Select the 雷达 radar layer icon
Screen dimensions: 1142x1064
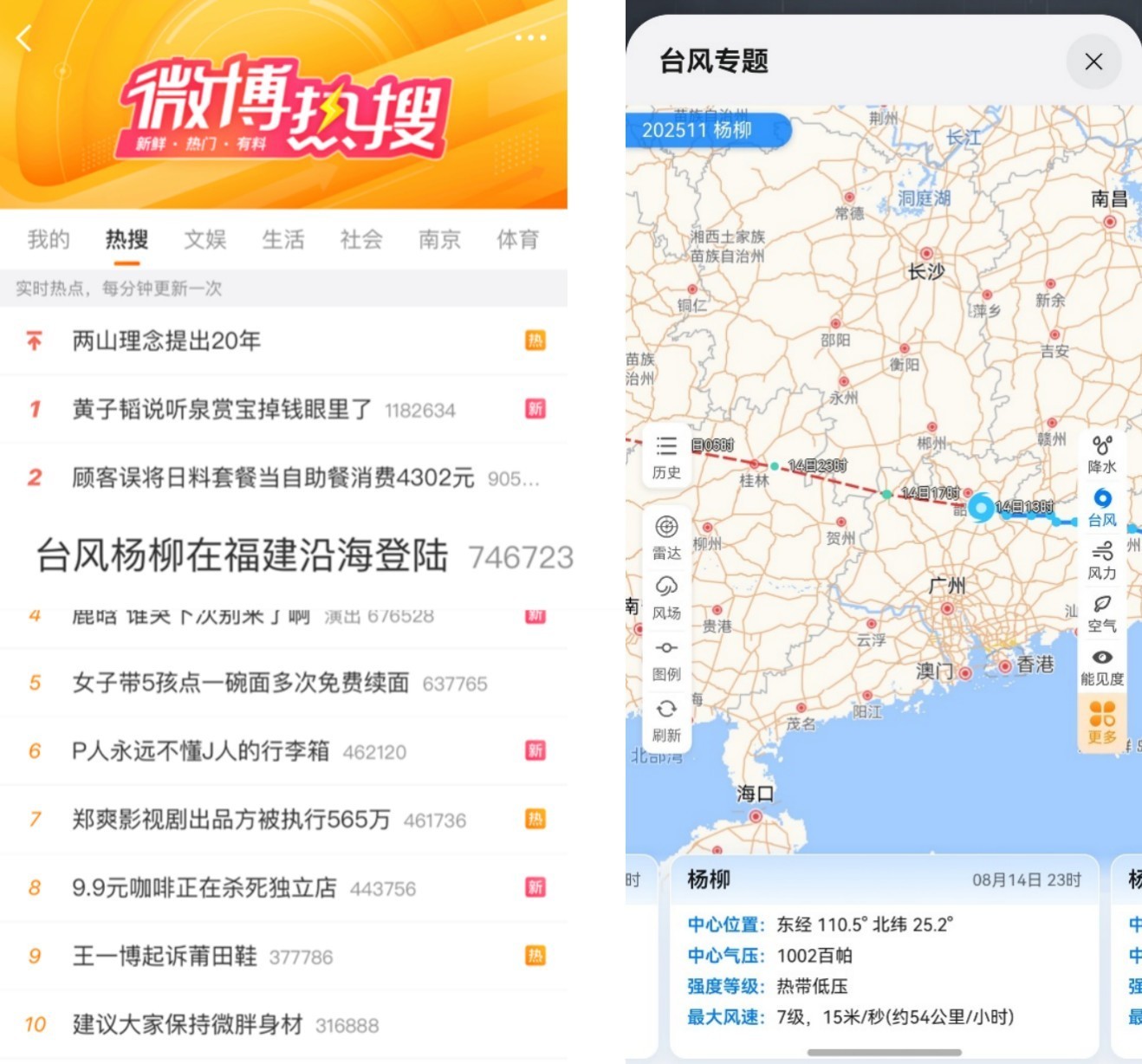click(x=666, y=536)
